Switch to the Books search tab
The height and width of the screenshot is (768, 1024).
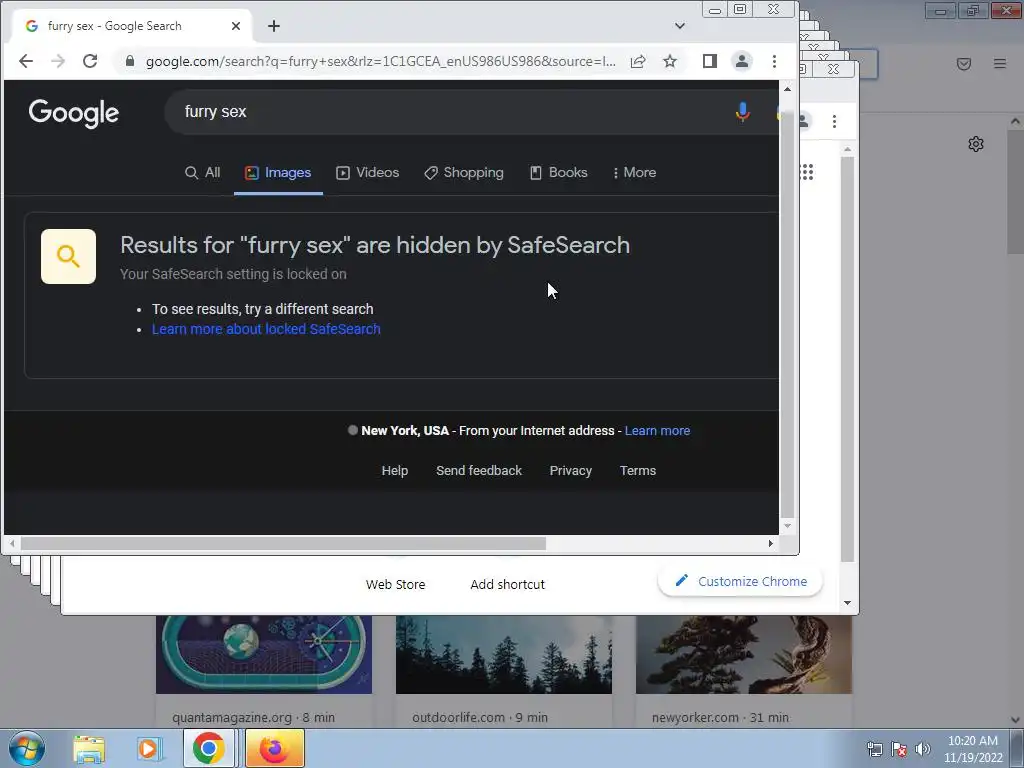click(558, 172)
